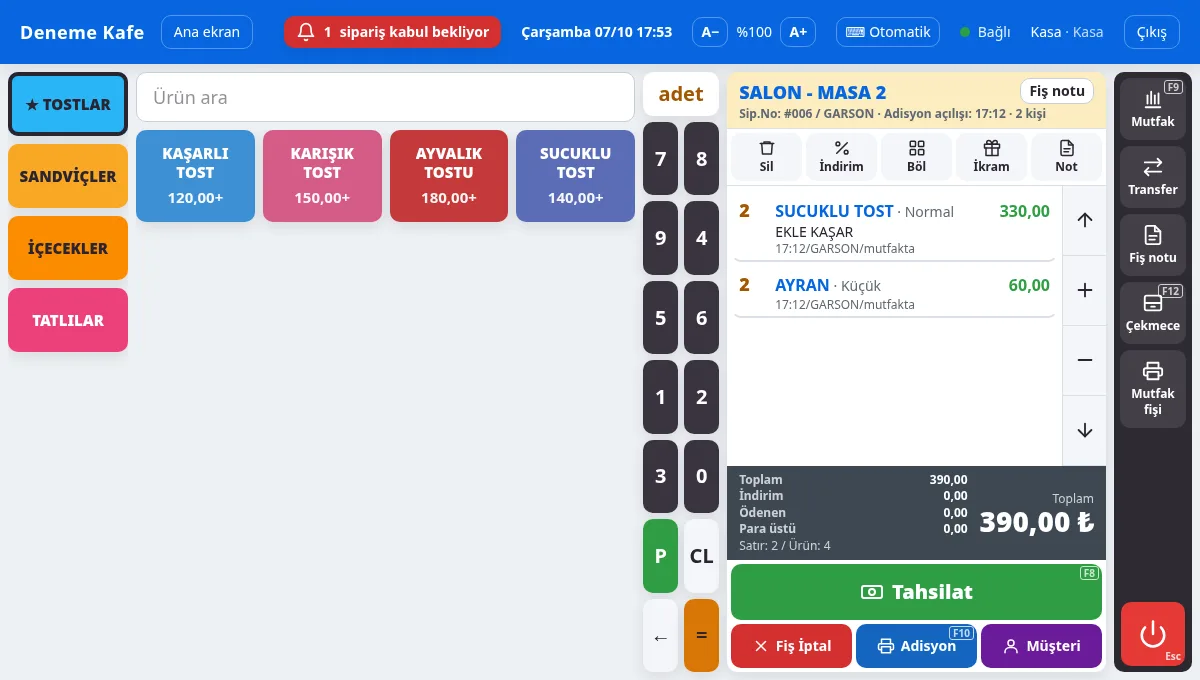Image resolution: width=1200 pixels, height=680 pixels.
Task: Click the Transfer arrows icon
Action: click(x=1153, y=166)
